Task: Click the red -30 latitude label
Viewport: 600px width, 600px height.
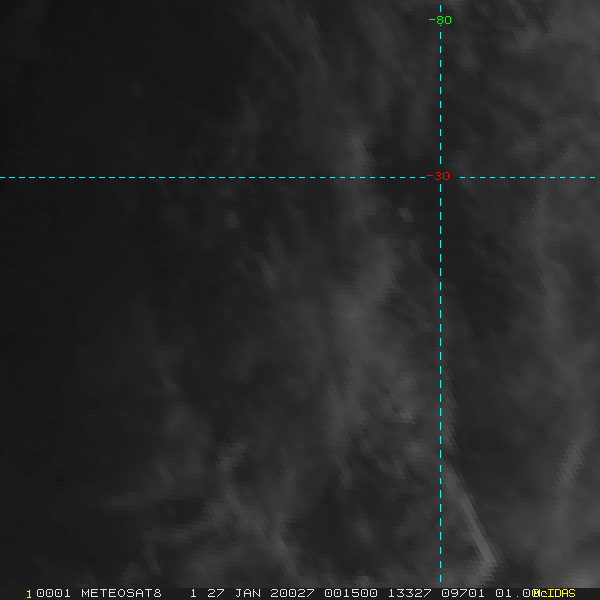Action: tap(438, 176)
